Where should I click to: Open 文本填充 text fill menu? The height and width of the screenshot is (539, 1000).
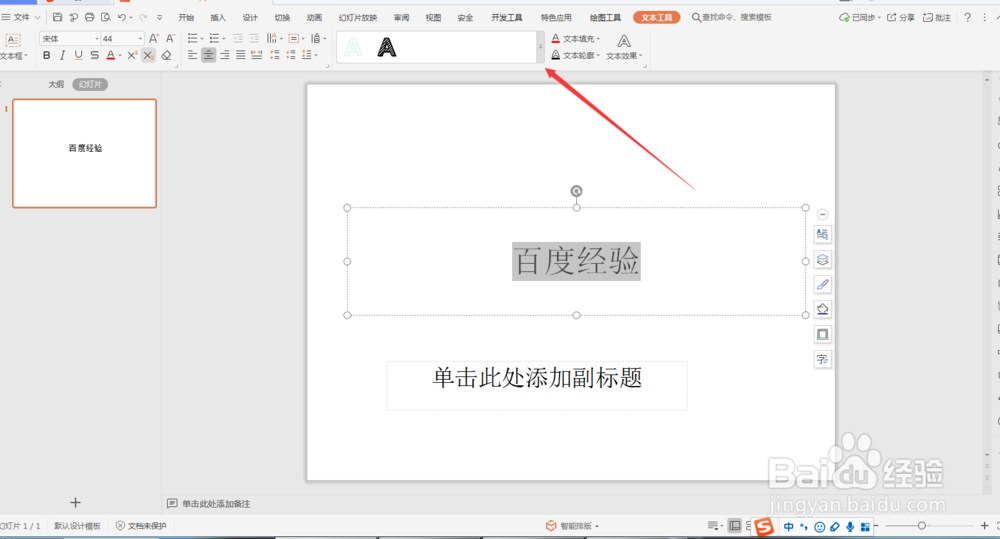(576, 39)
